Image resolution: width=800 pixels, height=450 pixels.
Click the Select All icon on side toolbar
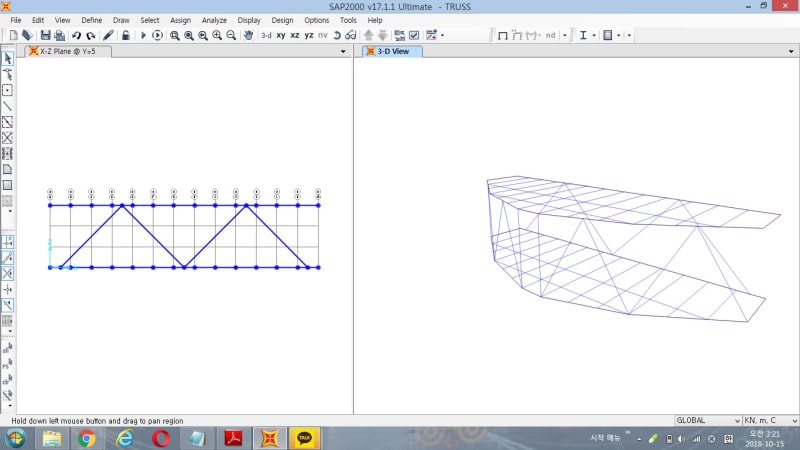(8, 348)
